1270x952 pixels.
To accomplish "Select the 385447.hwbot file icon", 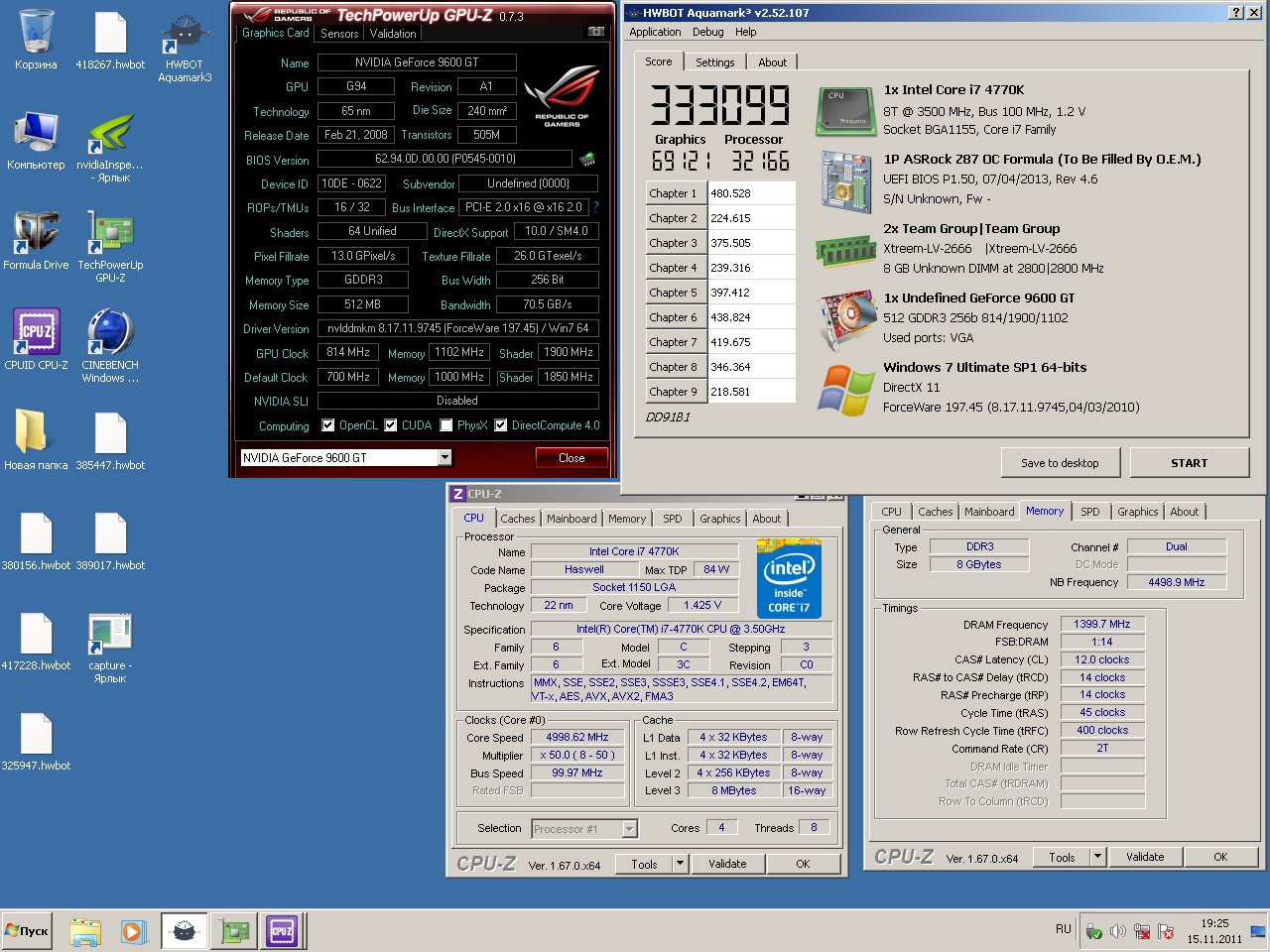I will click(110, 439).
